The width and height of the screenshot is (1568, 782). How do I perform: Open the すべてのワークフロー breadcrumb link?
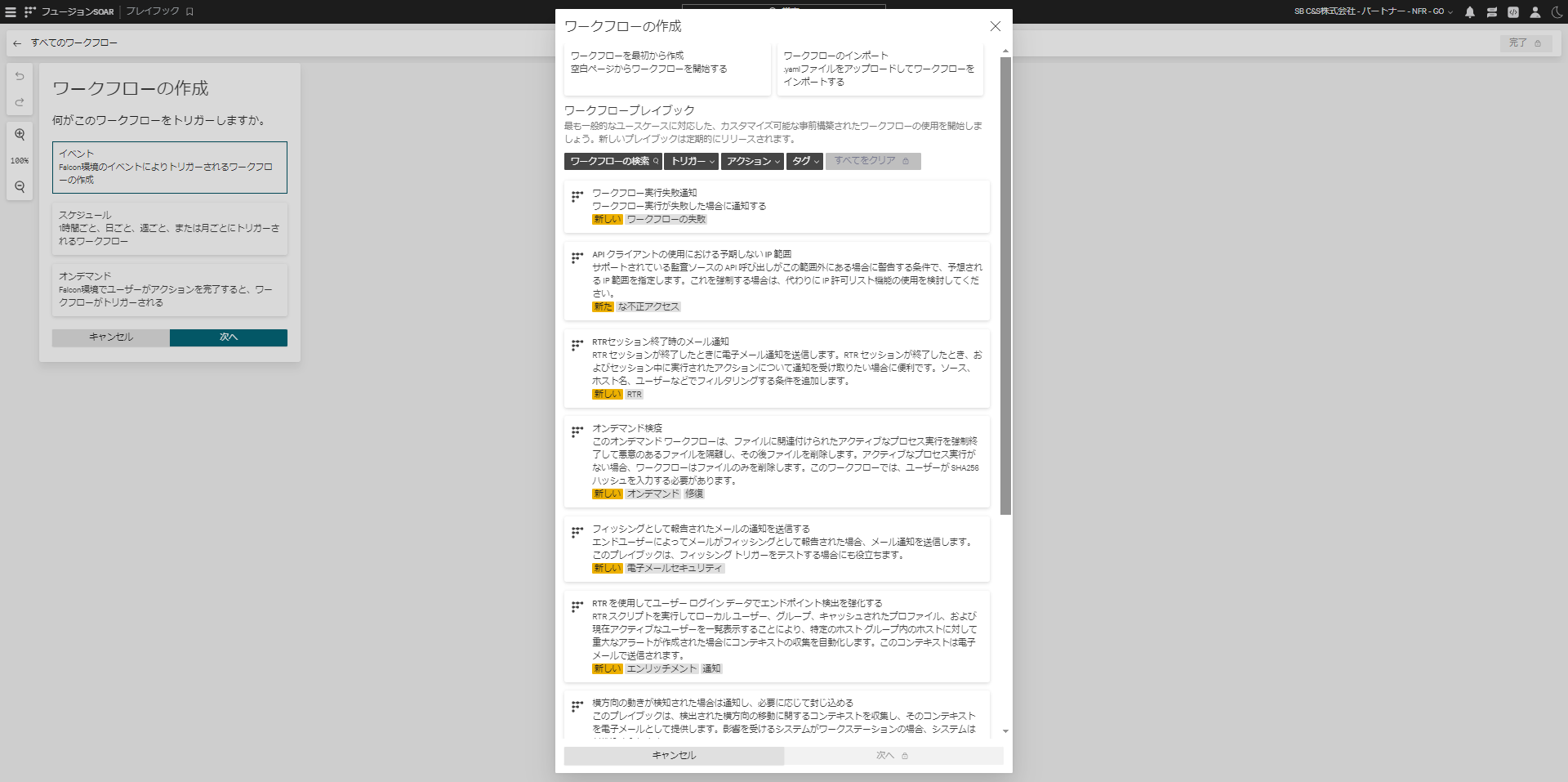click(x=74, y=42)
